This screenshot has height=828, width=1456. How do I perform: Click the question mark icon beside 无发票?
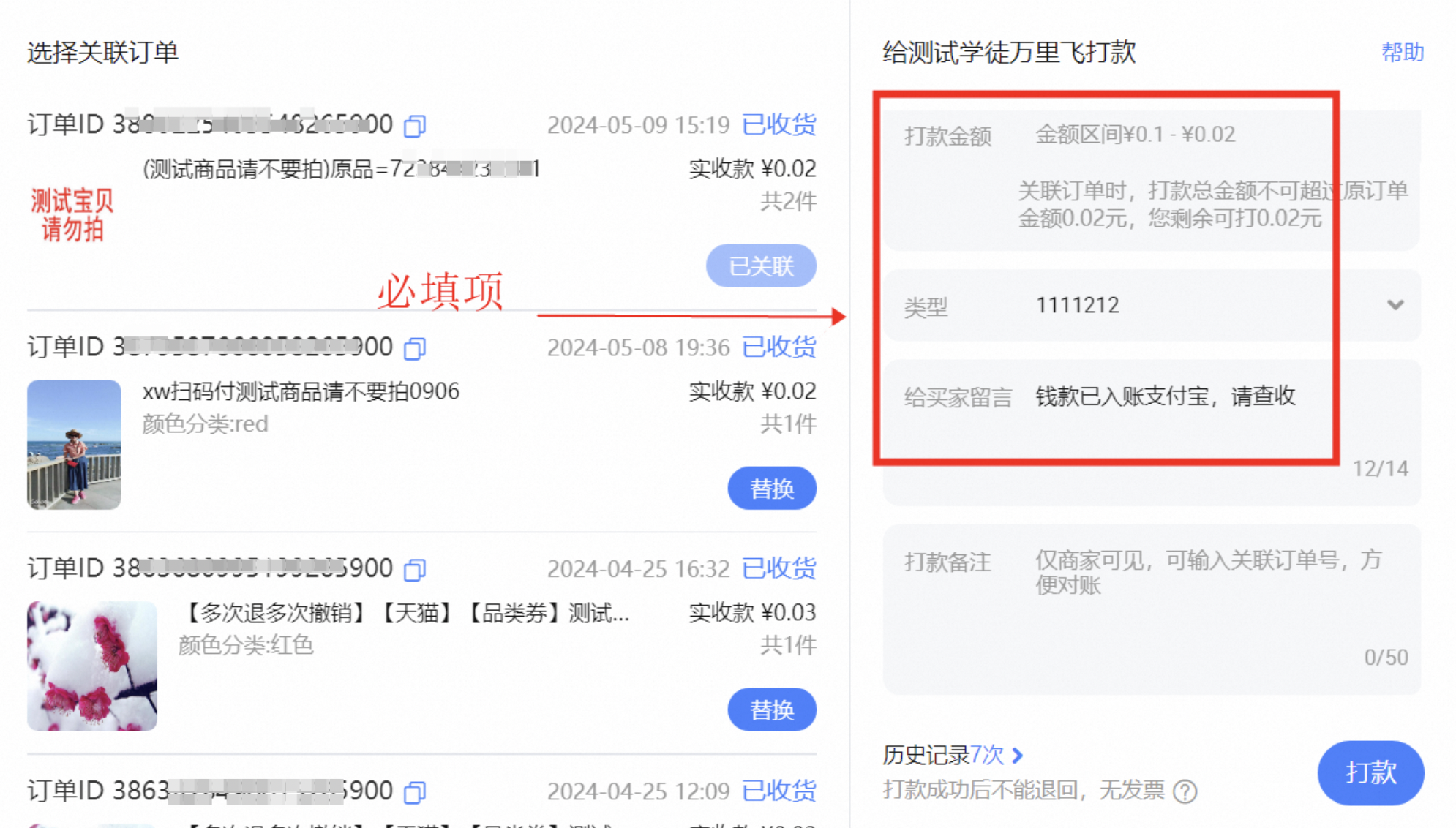tap(1185, 791)
